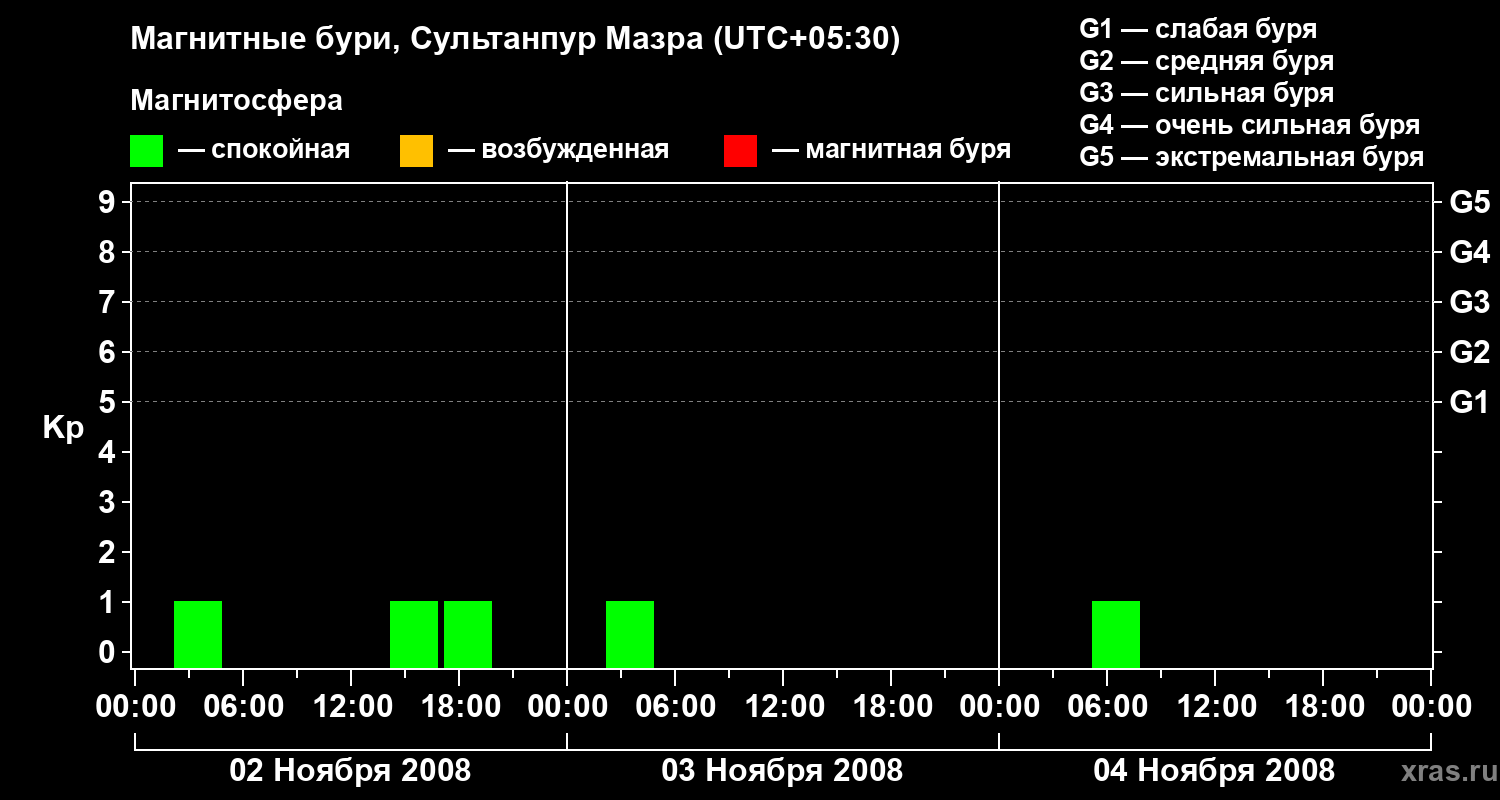Click the 12:00 time label above 04 Ноября
This screenshot has height=800, width=1500.
(1215, 706)
